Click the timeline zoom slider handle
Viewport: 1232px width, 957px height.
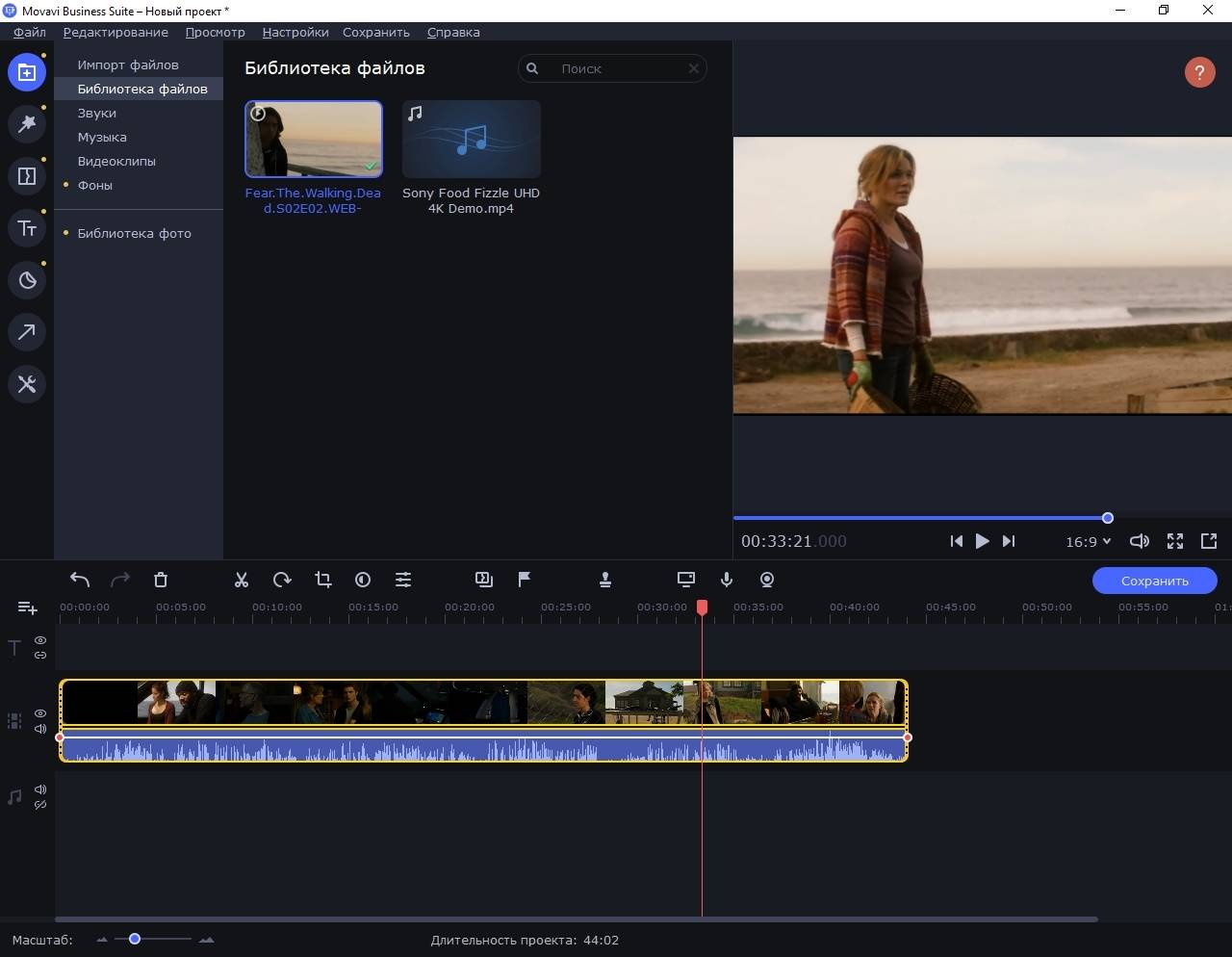(x=135, y=939)
